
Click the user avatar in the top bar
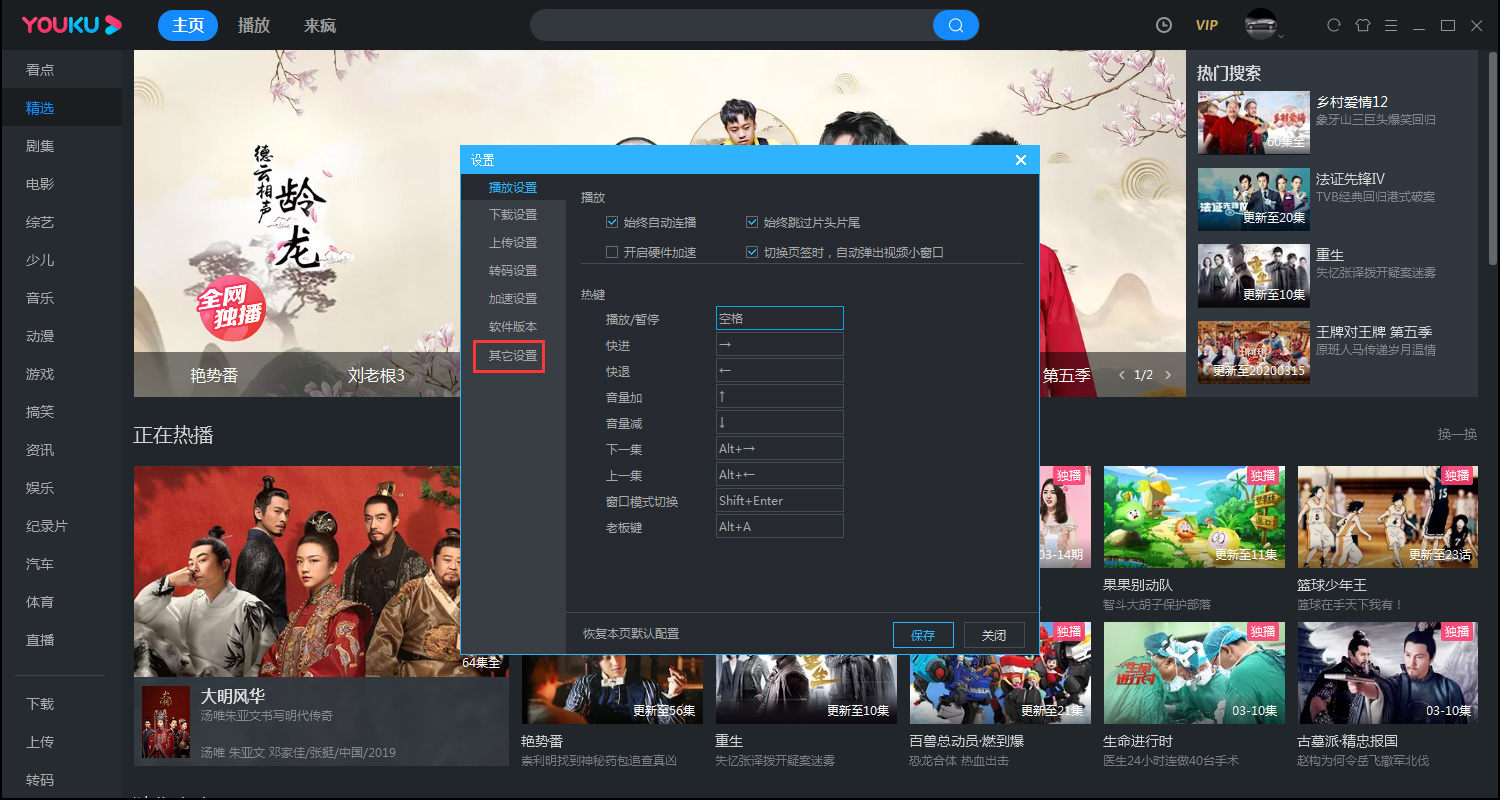coord(1258,24)
